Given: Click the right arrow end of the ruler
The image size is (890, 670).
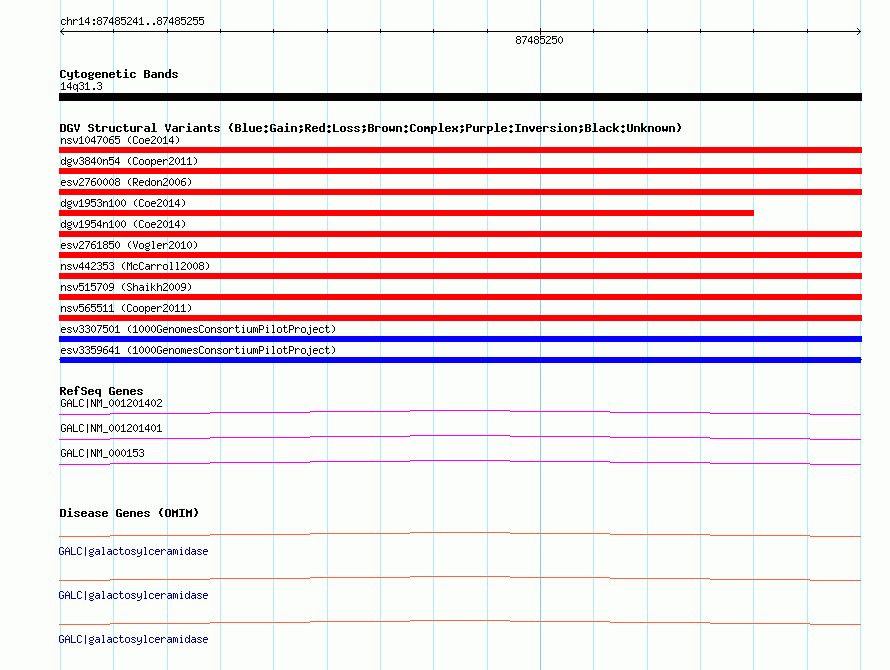Looking at the screenshot, I should [x=858, y=32].
